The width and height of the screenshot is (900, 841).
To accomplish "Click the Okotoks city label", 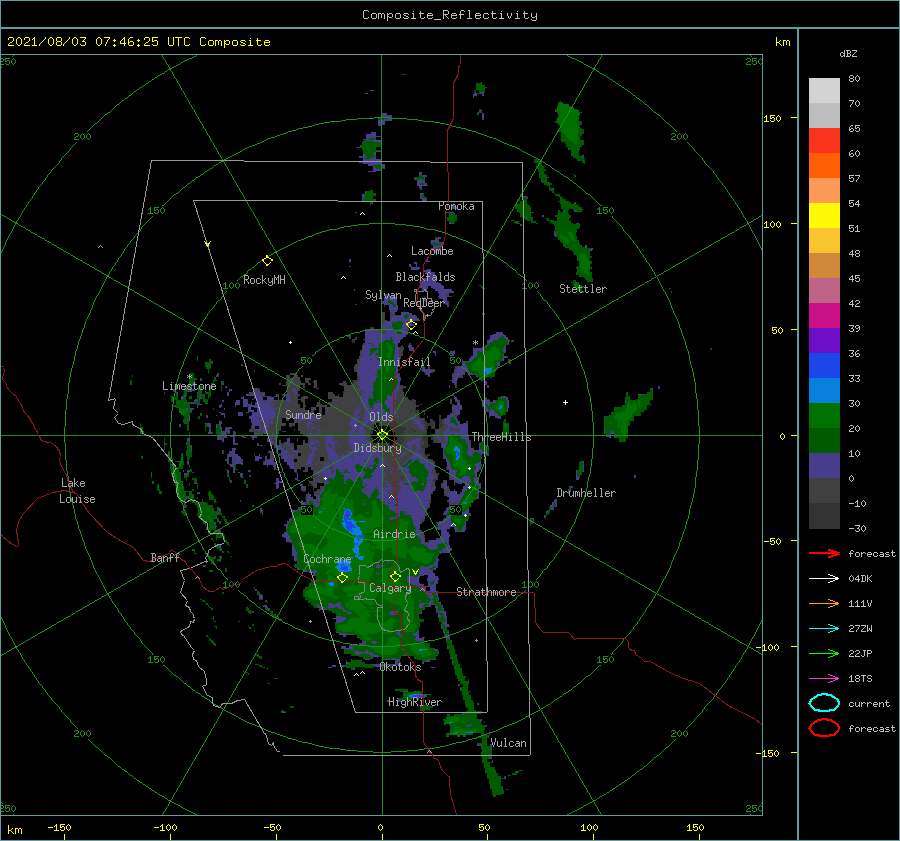I will 400,667.
